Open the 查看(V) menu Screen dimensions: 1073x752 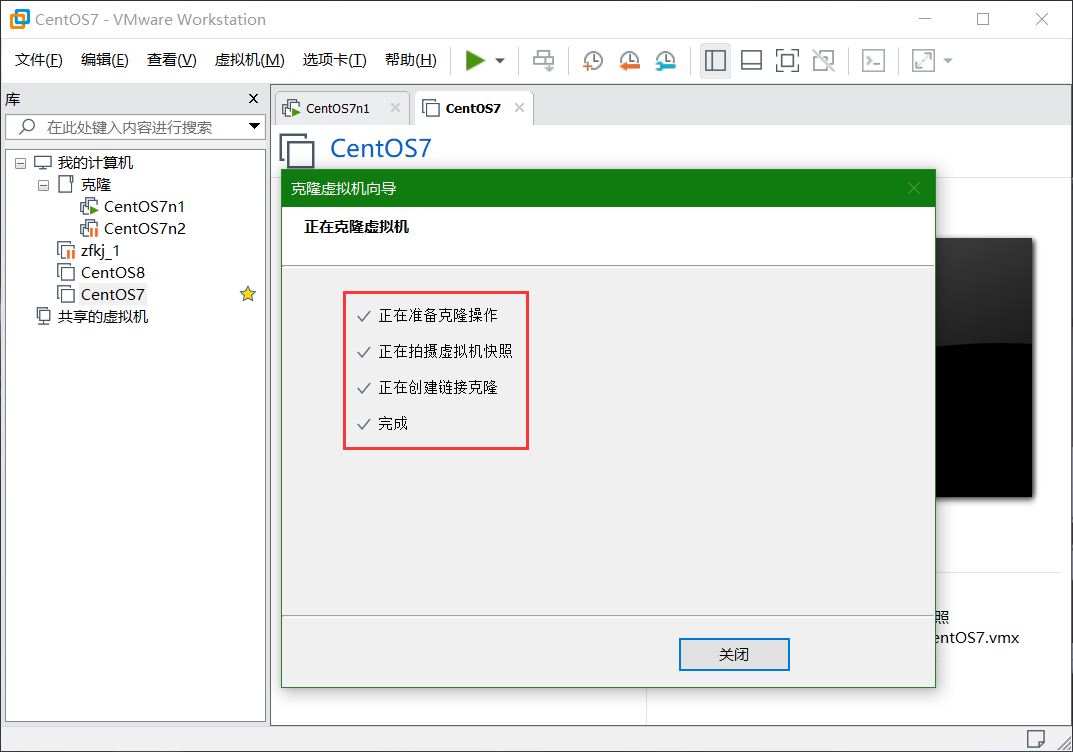pos(171,60)
